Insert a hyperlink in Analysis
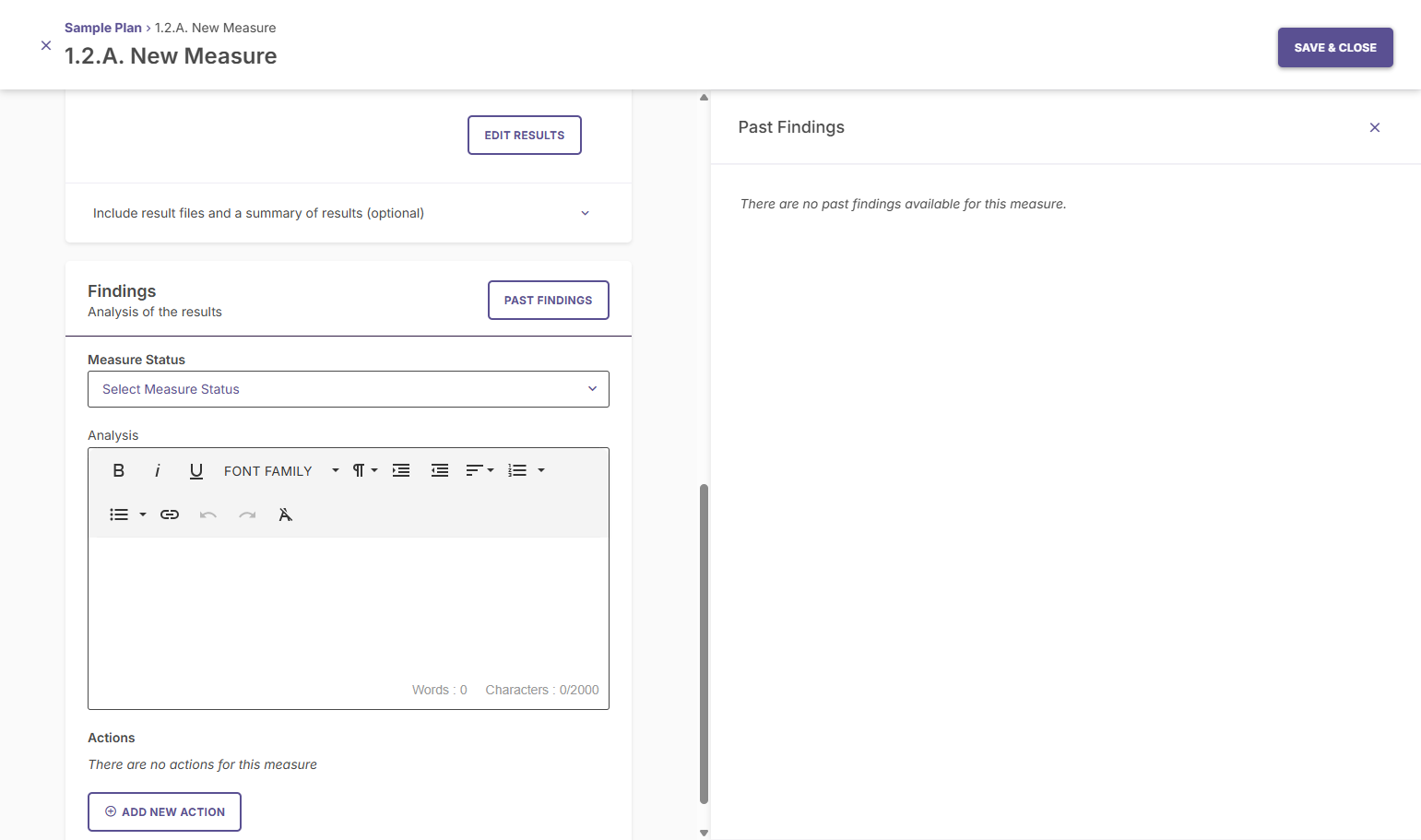Viewport: 1421px width, 840px height. (x=170, y=515)
